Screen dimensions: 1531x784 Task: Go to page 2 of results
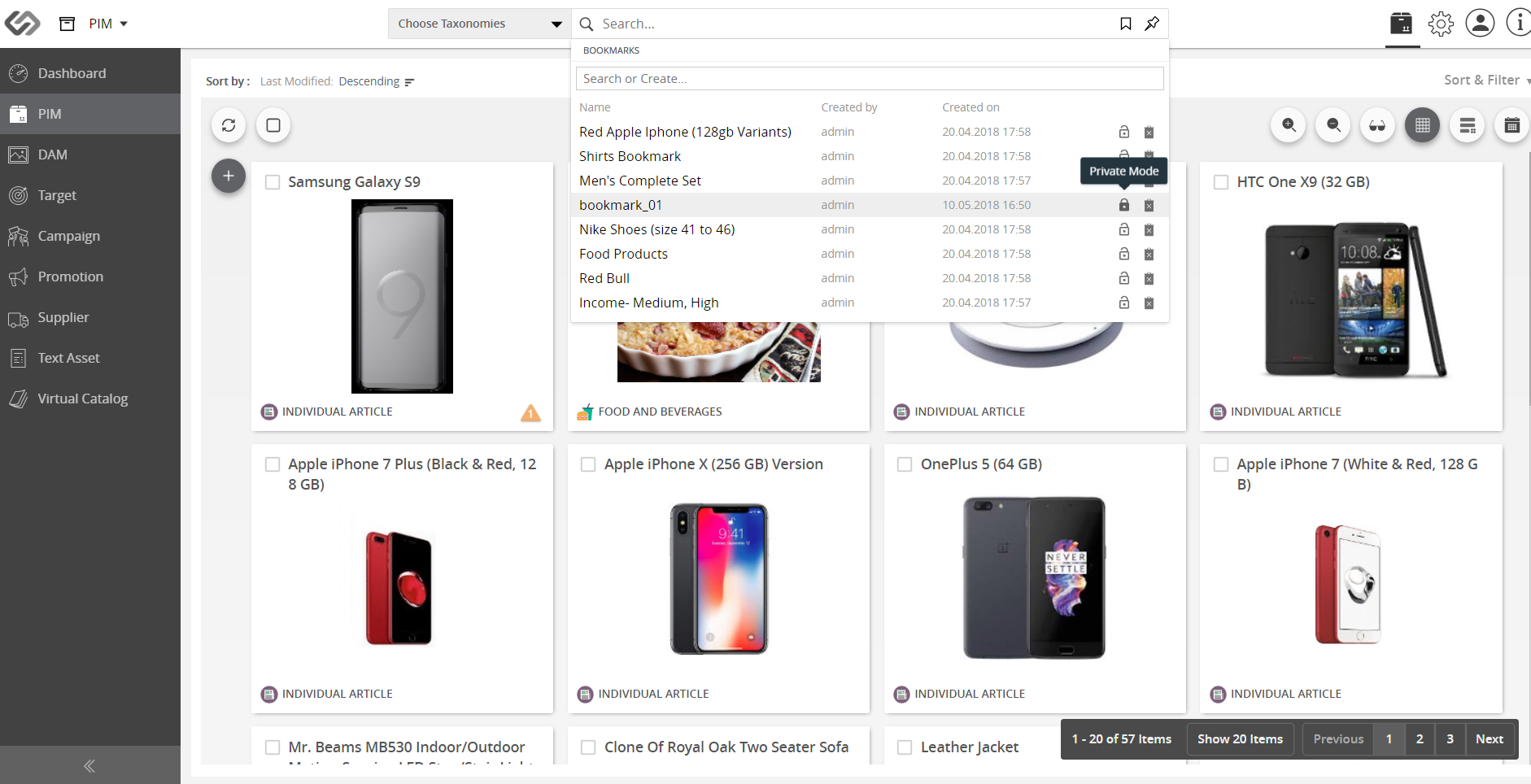1420,739
